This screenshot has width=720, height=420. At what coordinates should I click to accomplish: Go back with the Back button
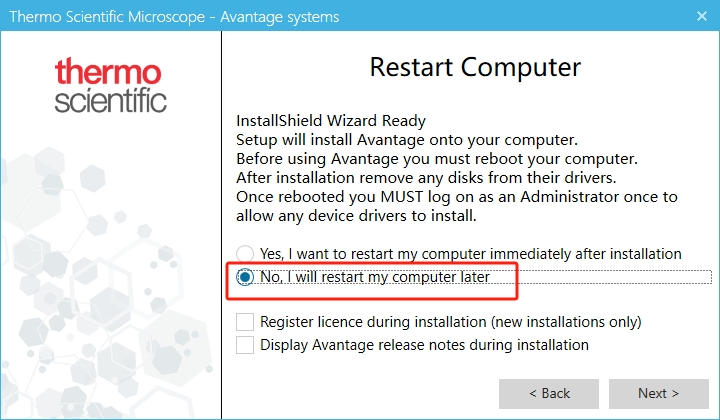pos(549,393)
